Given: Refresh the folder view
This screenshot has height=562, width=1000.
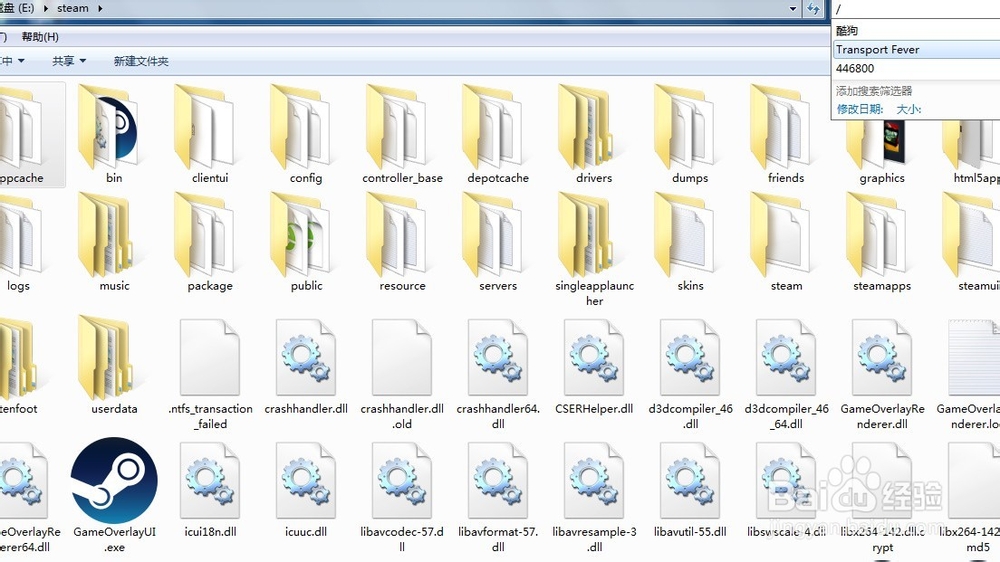Looking at the screenshot, I should coord(813,8).
